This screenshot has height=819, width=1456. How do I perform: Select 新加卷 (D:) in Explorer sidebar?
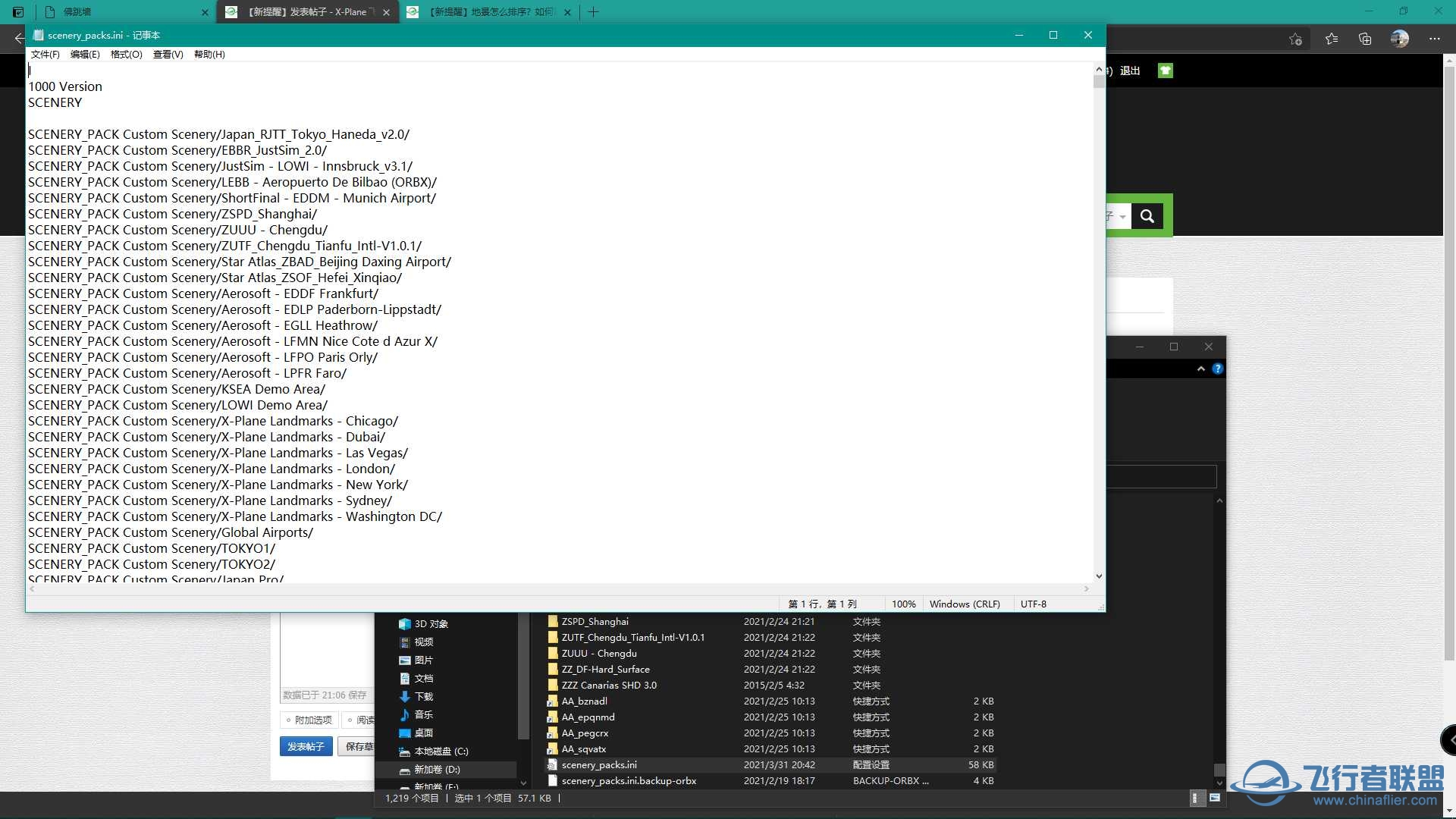point(437,769)
